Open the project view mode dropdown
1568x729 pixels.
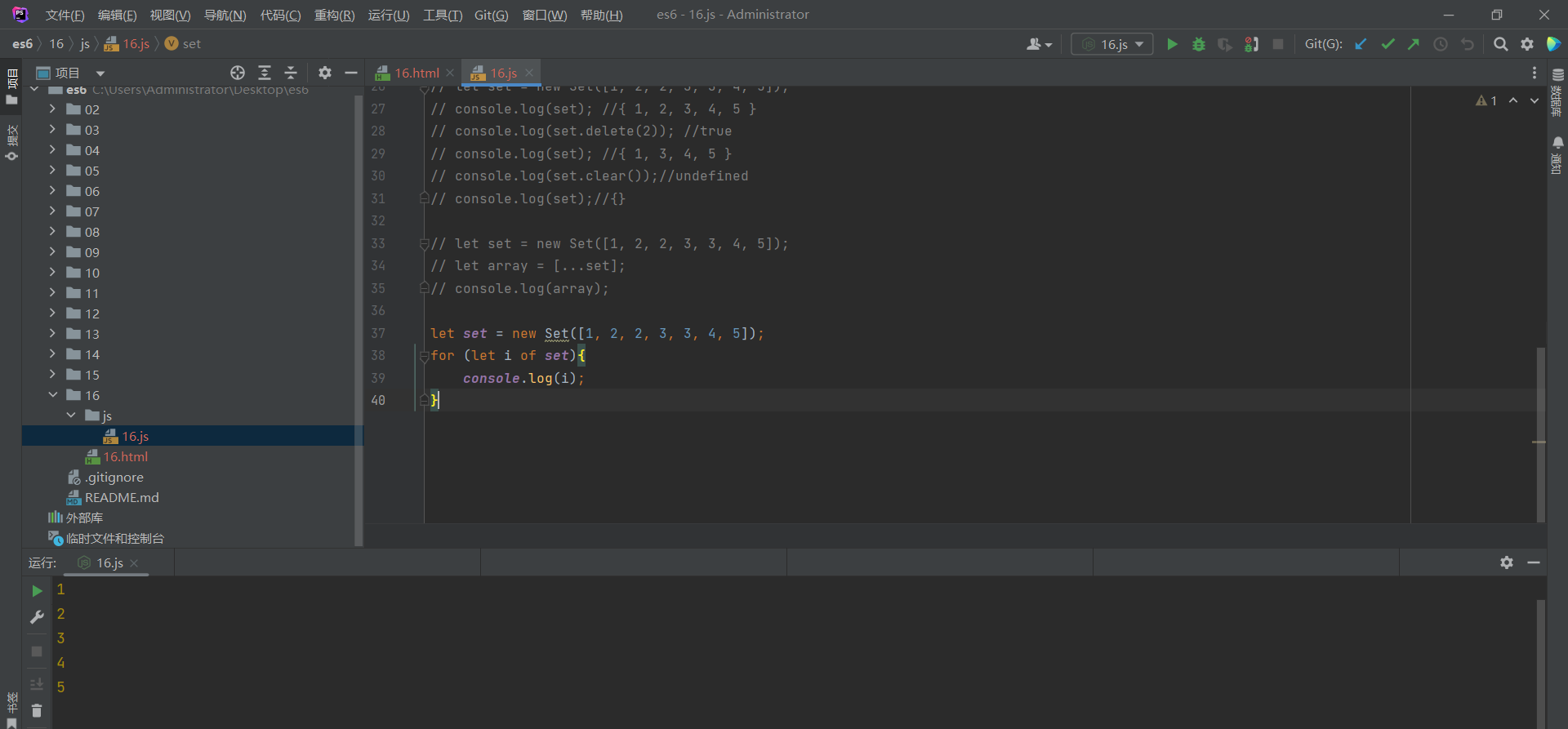click(100, 73)
